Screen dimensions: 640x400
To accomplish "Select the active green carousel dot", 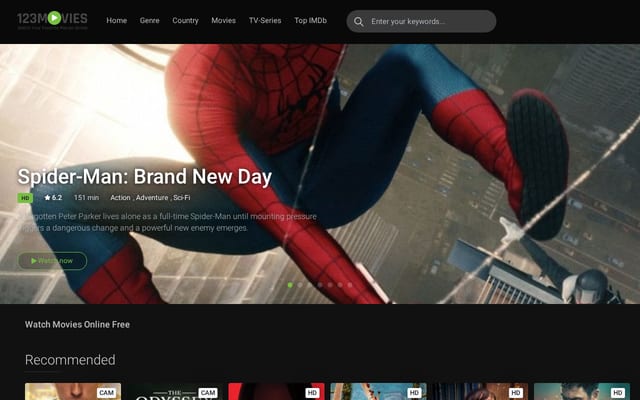I will (x=290, y=285).
